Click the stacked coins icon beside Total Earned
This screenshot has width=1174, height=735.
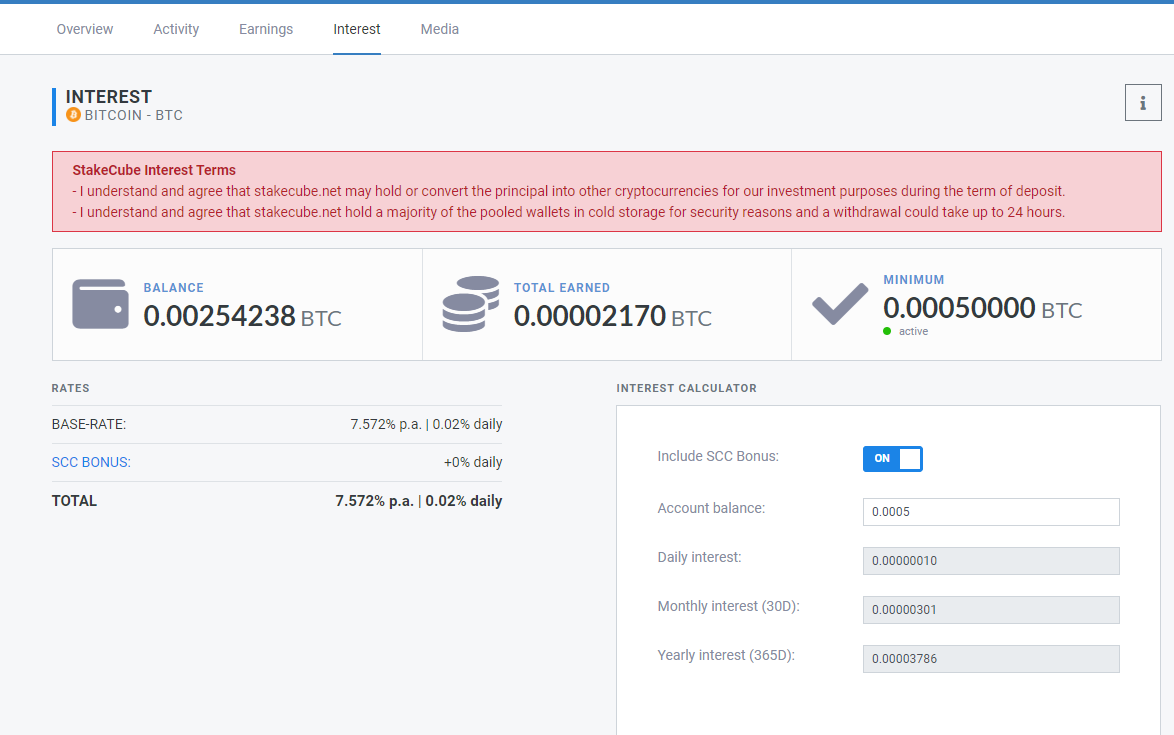470,304
